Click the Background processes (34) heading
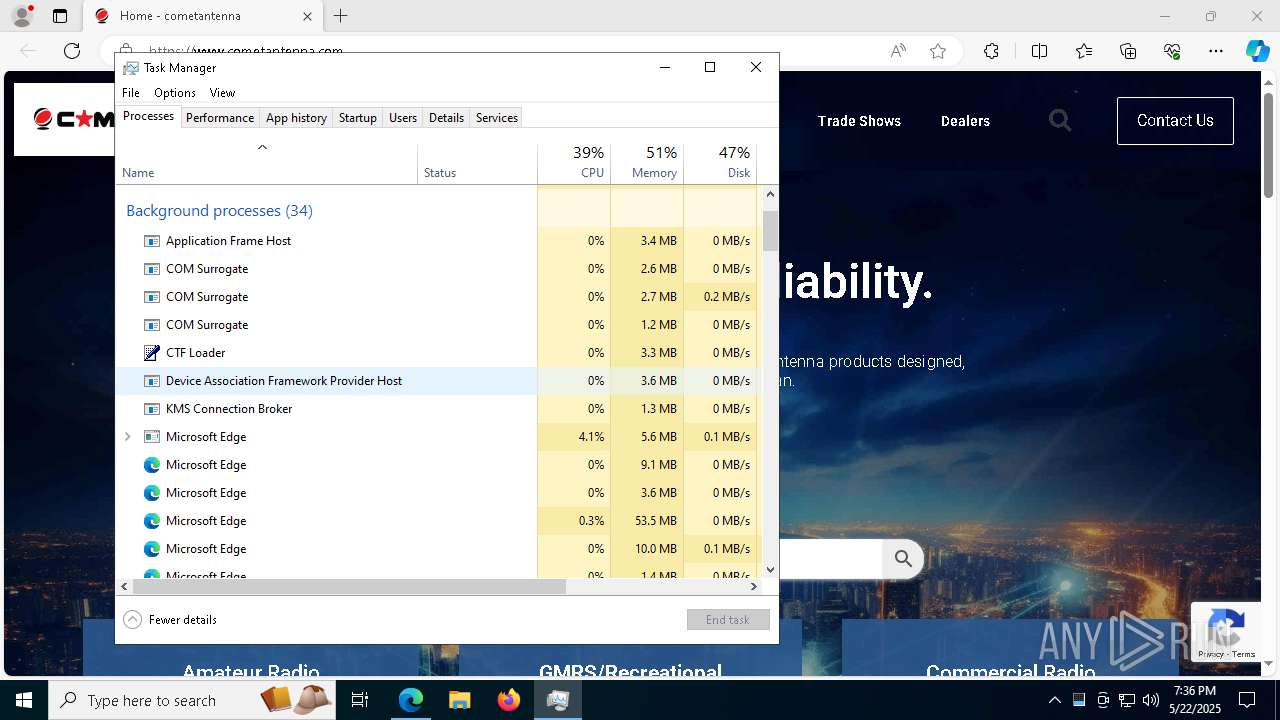Screen dimensions: 1280x720 219,211
